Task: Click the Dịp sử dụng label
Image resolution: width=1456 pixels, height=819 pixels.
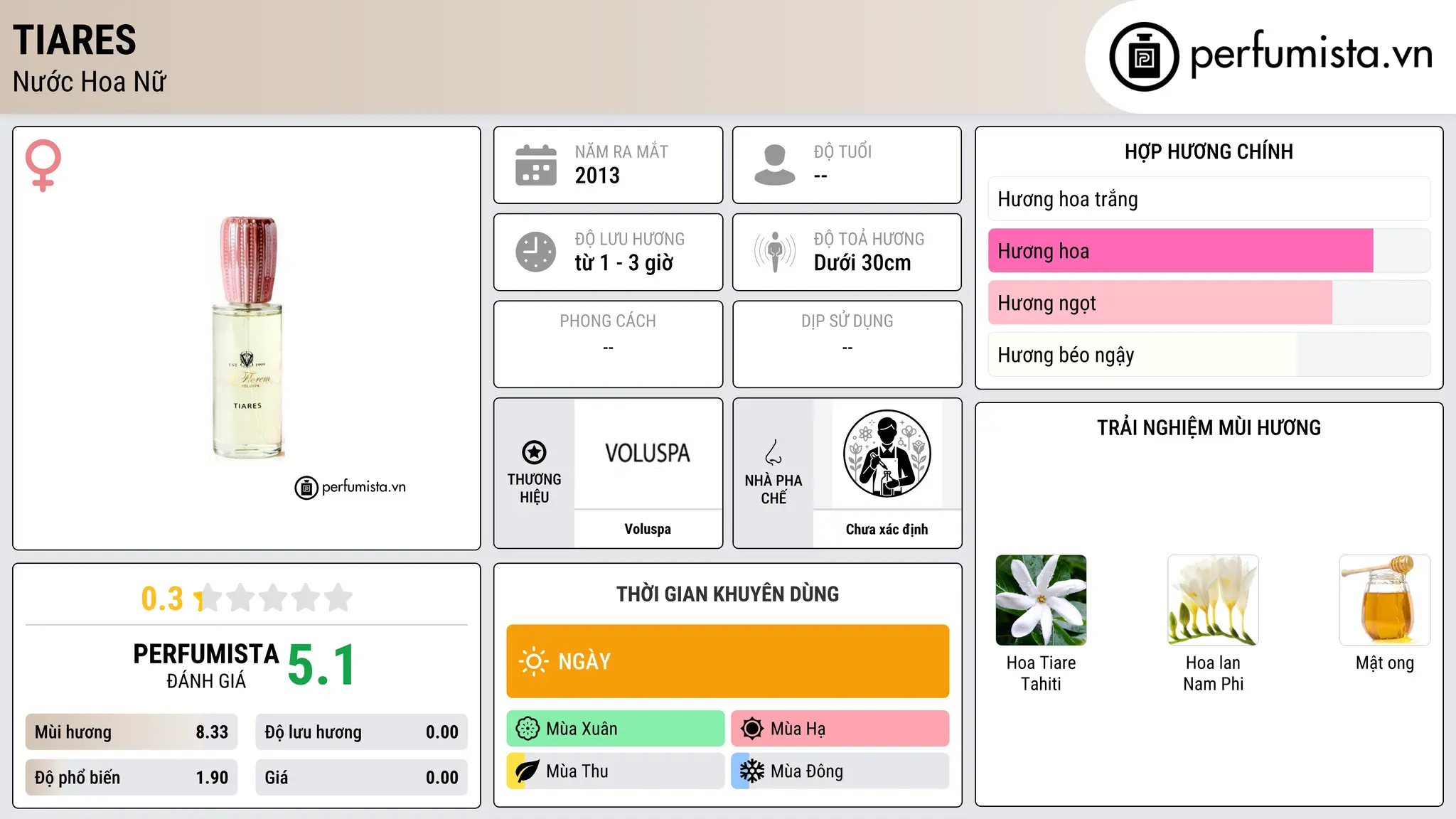Action: click(x=847, y=321)
